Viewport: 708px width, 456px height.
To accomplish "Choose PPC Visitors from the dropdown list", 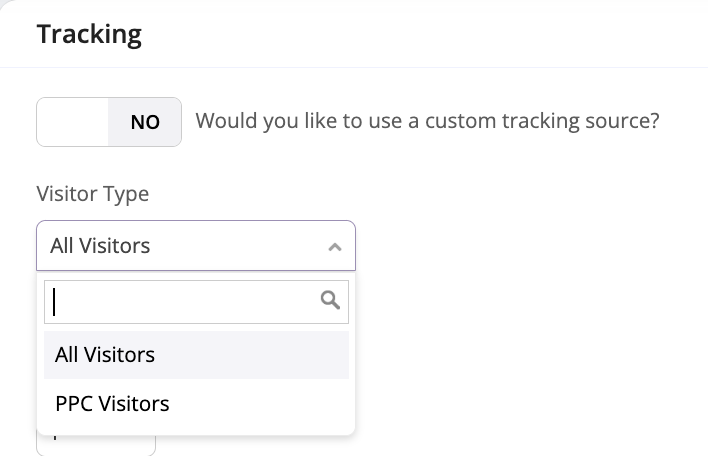I will pos(112,404).
